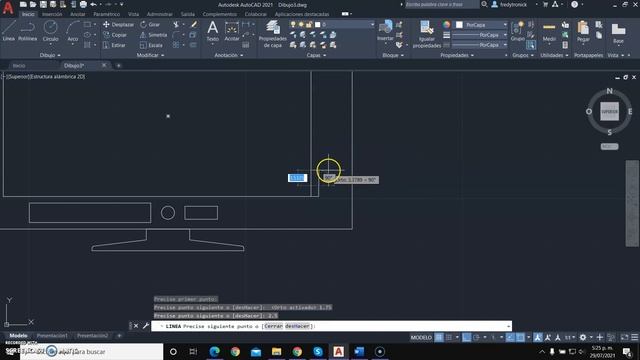Select the Acotar dimension tool
The height and width of the screenshot is (360, 640).
click(231, 31)
